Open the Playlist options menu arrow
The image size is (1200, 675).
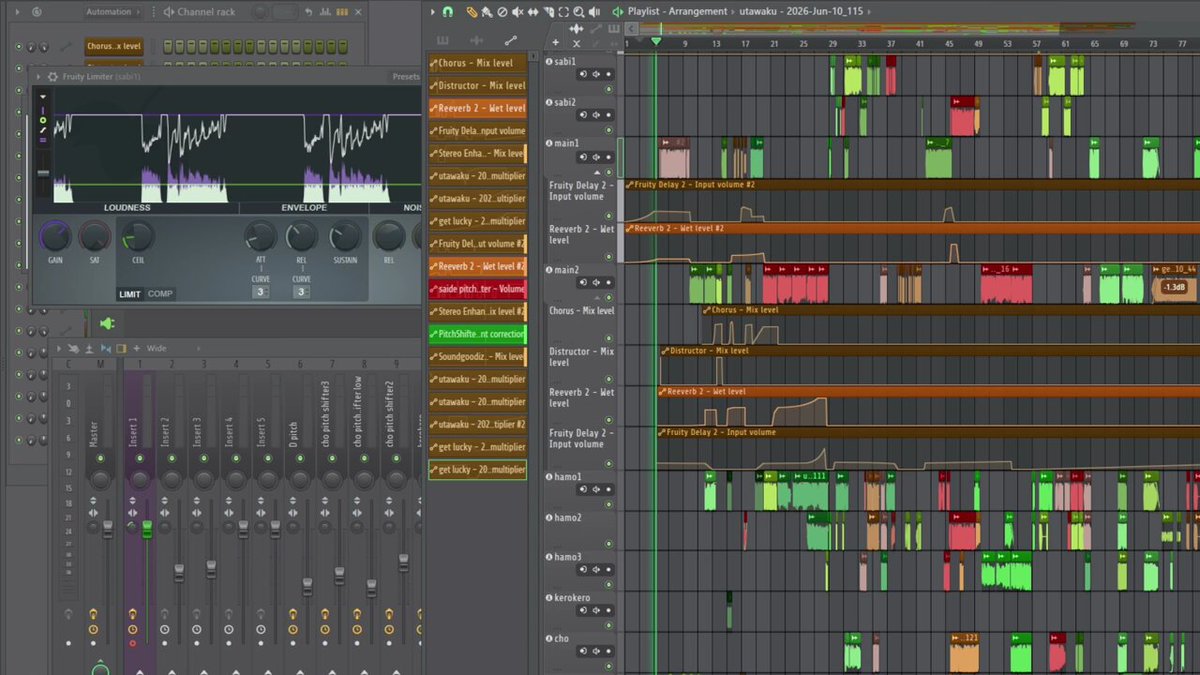click(x=432, y=12)
